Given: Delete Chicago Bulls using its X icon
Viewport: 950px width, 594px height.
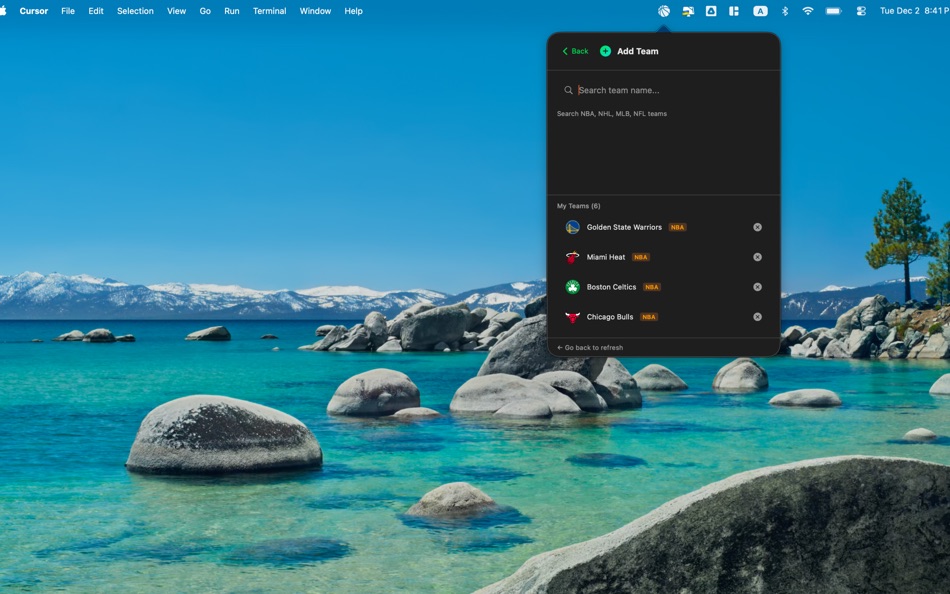Looking at the screenshot, I should coord(757,317).
